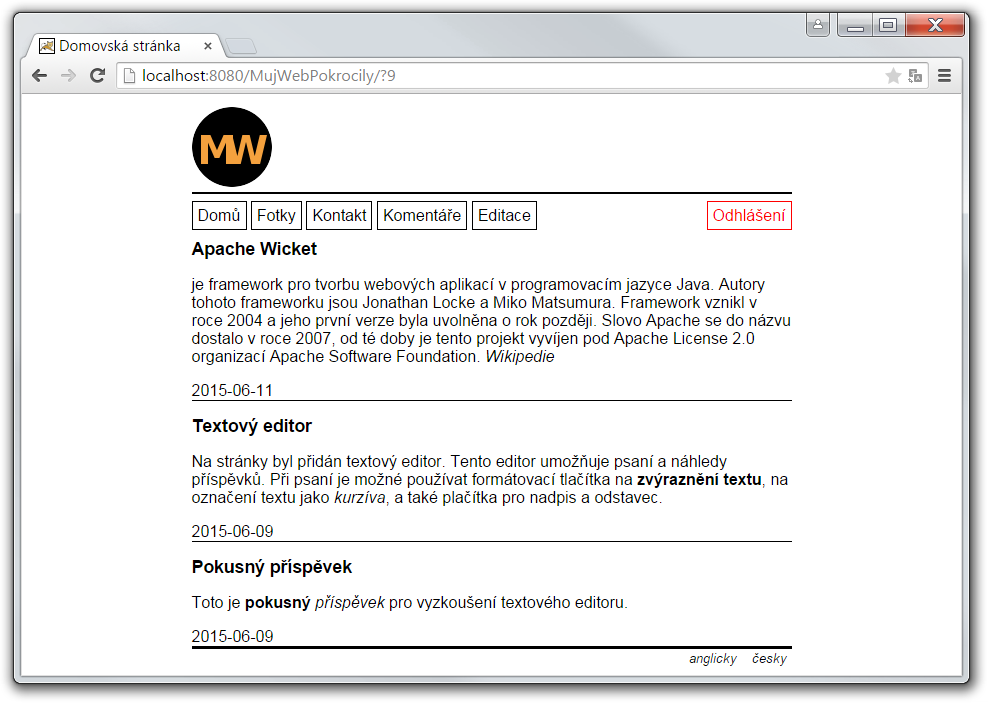Screen dimensions: 988x703
Task: Open the Fotky section
Action: (x=276, y=215)
